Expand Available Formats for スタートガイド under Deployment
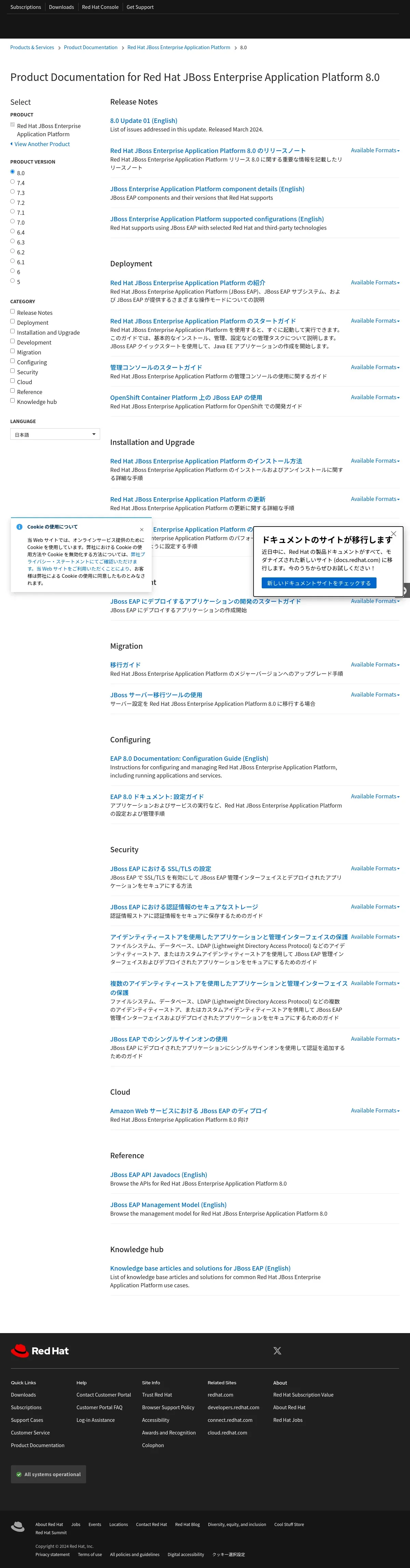The width and height of the screenshot is (410, 1568). tap(375, 321)
